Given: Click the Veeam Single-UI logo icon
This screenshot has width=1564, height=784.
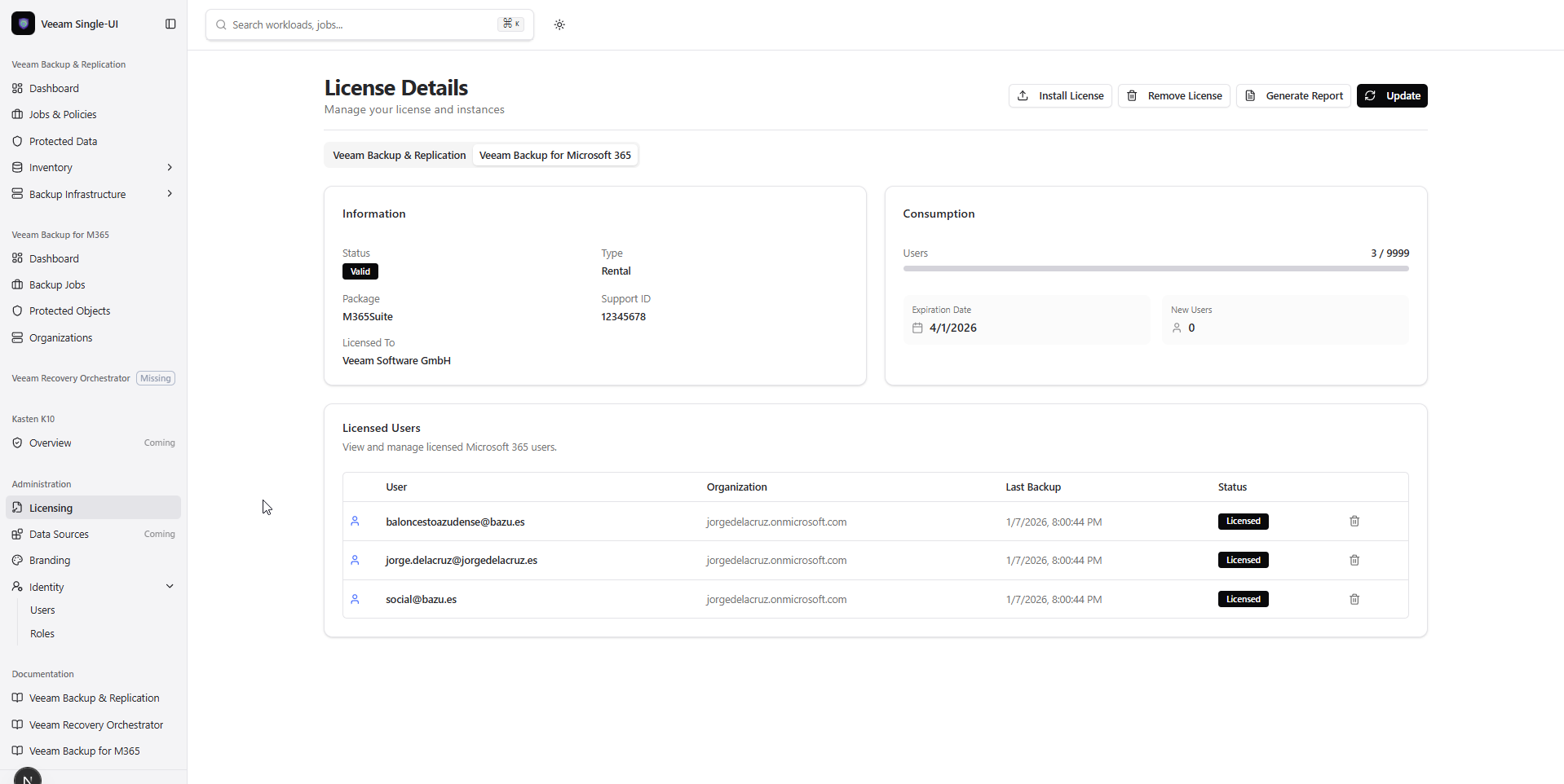Looking at the screenshot, I should pos(23,24).
